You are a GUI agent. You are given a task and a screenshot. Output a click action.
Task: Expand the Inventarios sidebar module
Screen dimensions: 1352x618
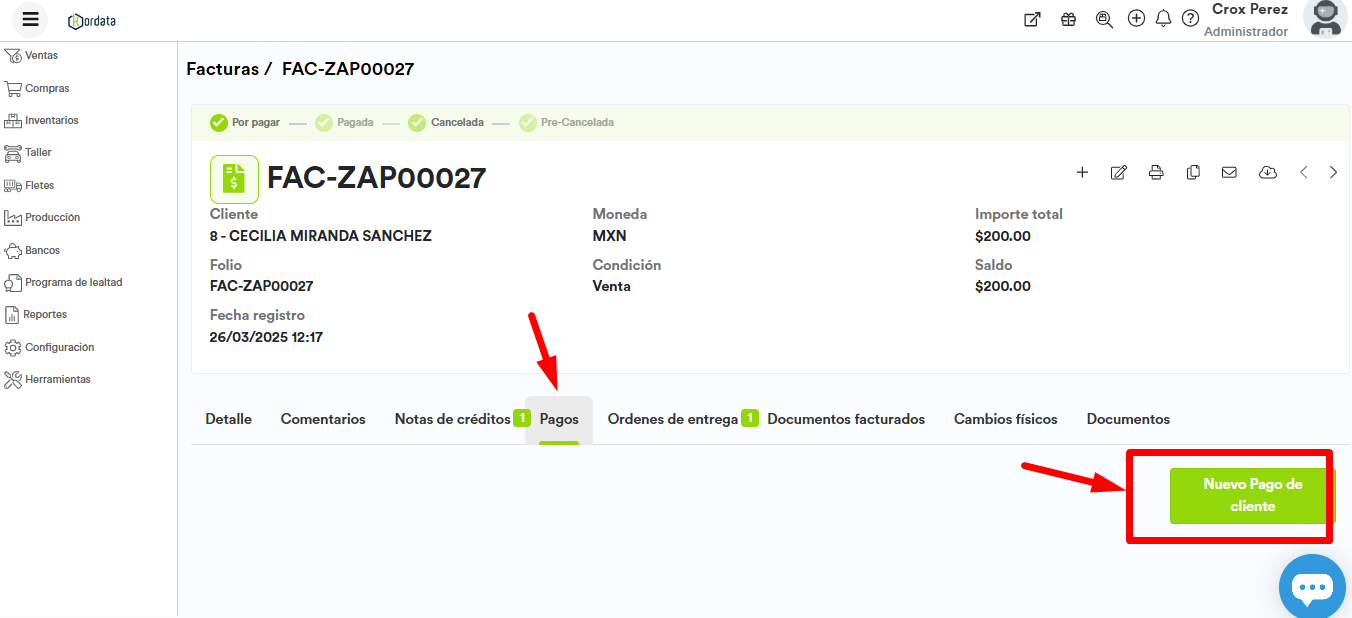[x=51, y=121]
